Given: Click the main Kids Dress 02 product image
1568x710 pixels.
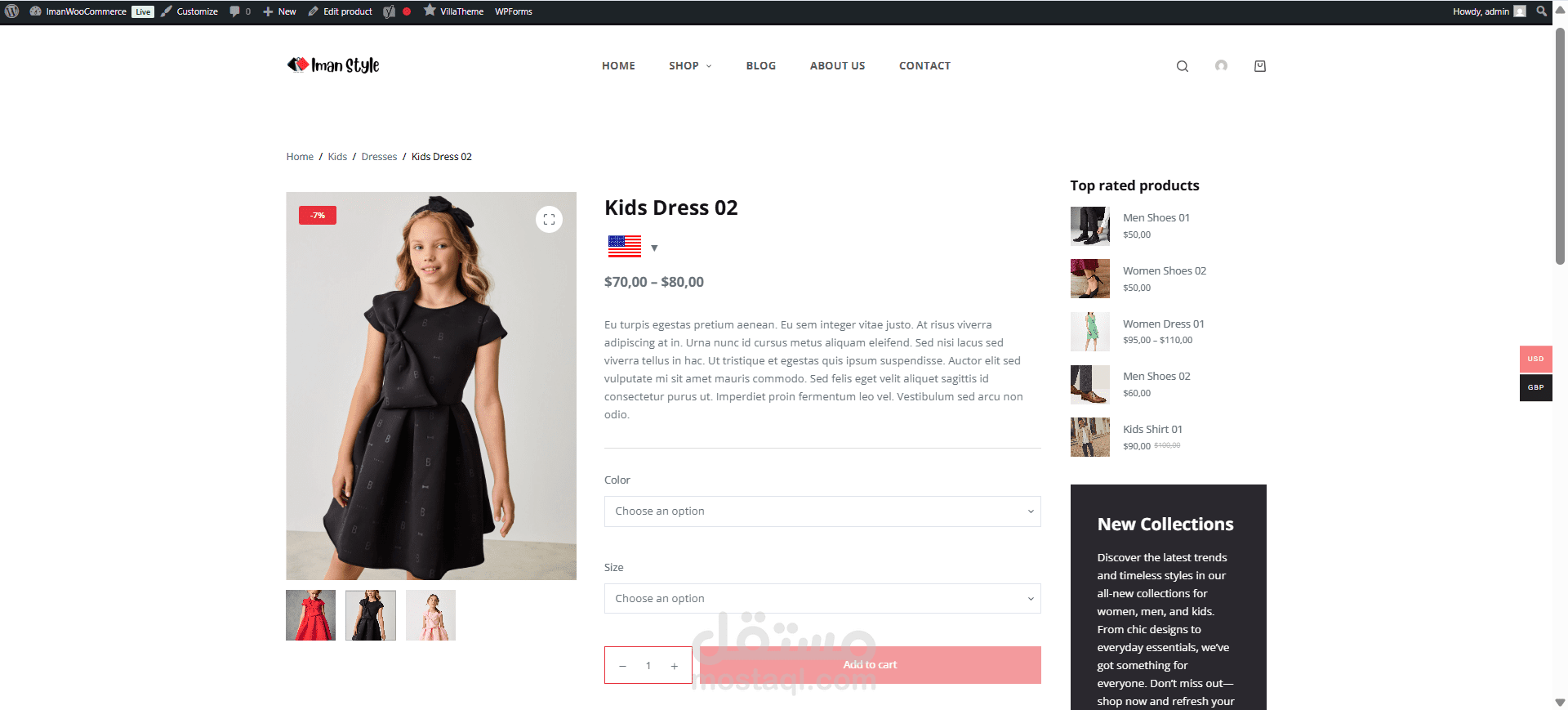Looking at the screenshot, I should coord(431,386).
